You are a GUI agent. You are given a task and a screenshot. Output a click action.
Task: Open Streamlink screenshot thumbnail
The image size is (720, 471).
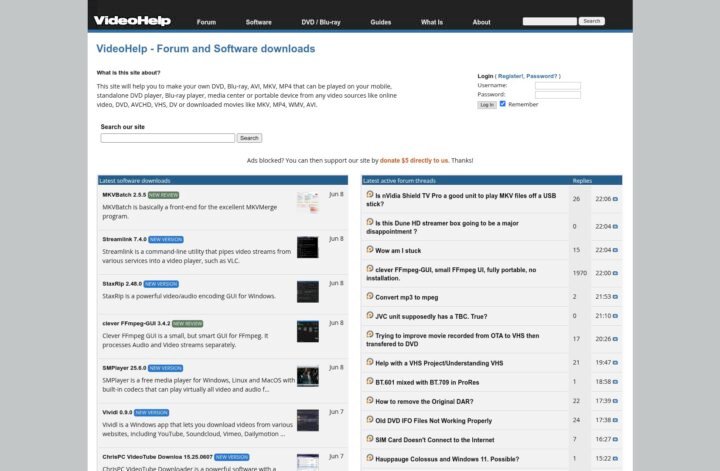click(x=308, y=247)
